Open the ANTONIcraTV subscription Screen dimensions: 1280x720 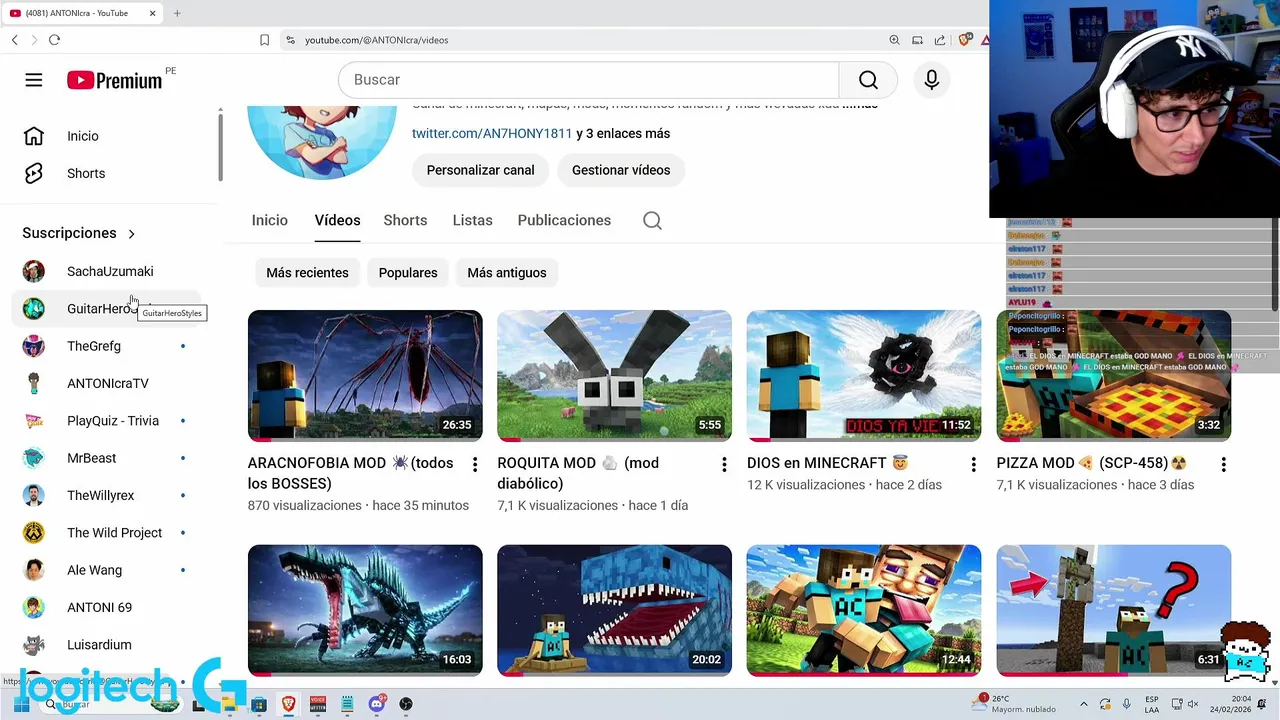tap(107, 383)
